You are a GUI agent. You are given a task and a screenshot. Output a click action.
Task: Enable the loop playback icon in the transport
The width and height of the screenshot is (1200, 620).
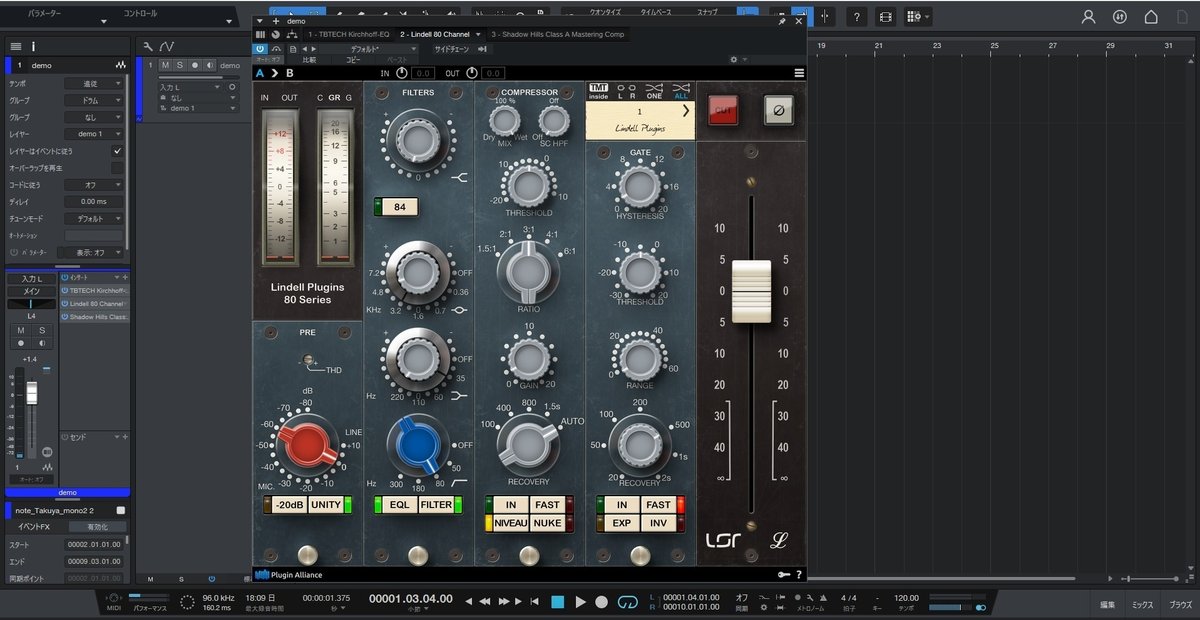pyautogui.click(x=629, y=601)
